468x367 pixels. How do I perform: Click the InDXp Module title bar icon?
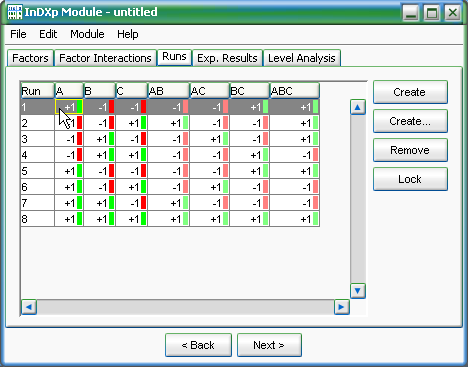pyautogui.click(x=15, y=12)
